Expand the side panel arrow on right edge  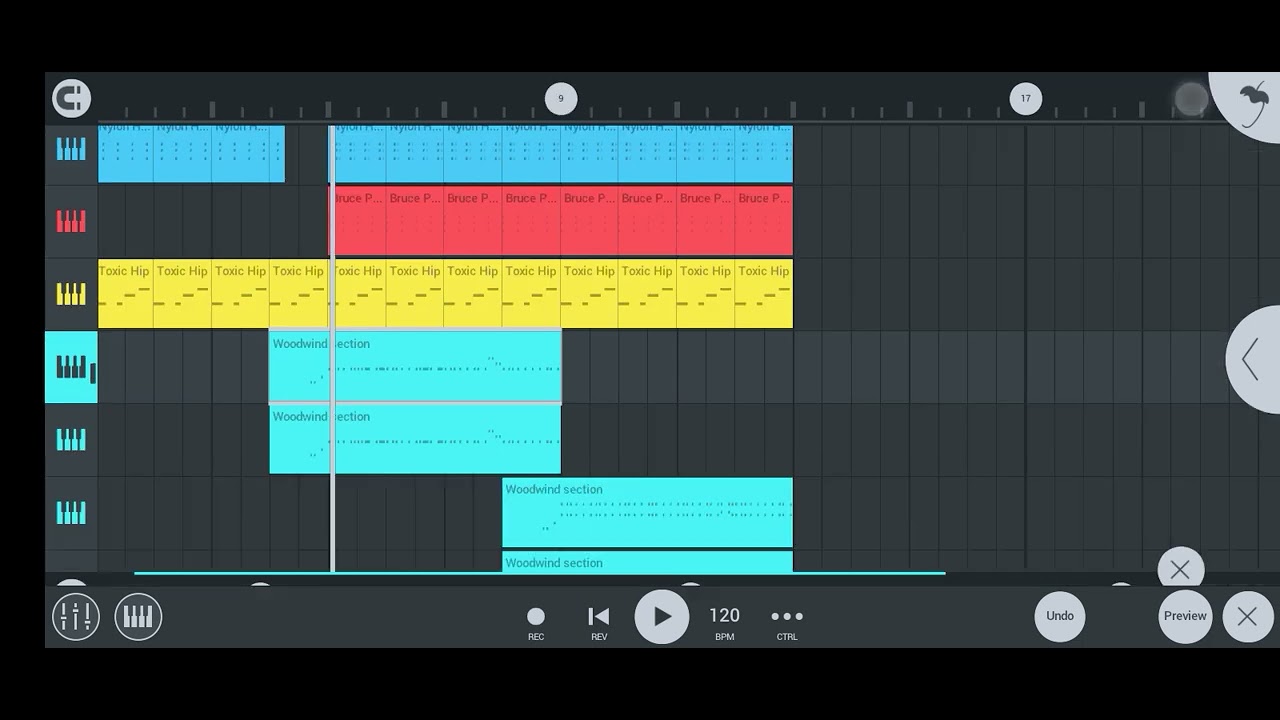1253,360
